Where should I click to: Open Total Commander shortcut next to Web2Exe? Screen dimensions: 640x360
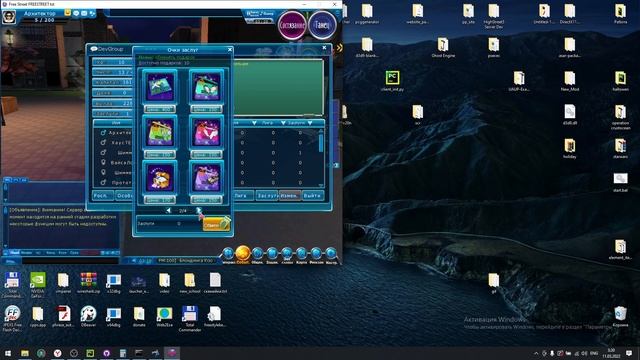click(189, 318)
